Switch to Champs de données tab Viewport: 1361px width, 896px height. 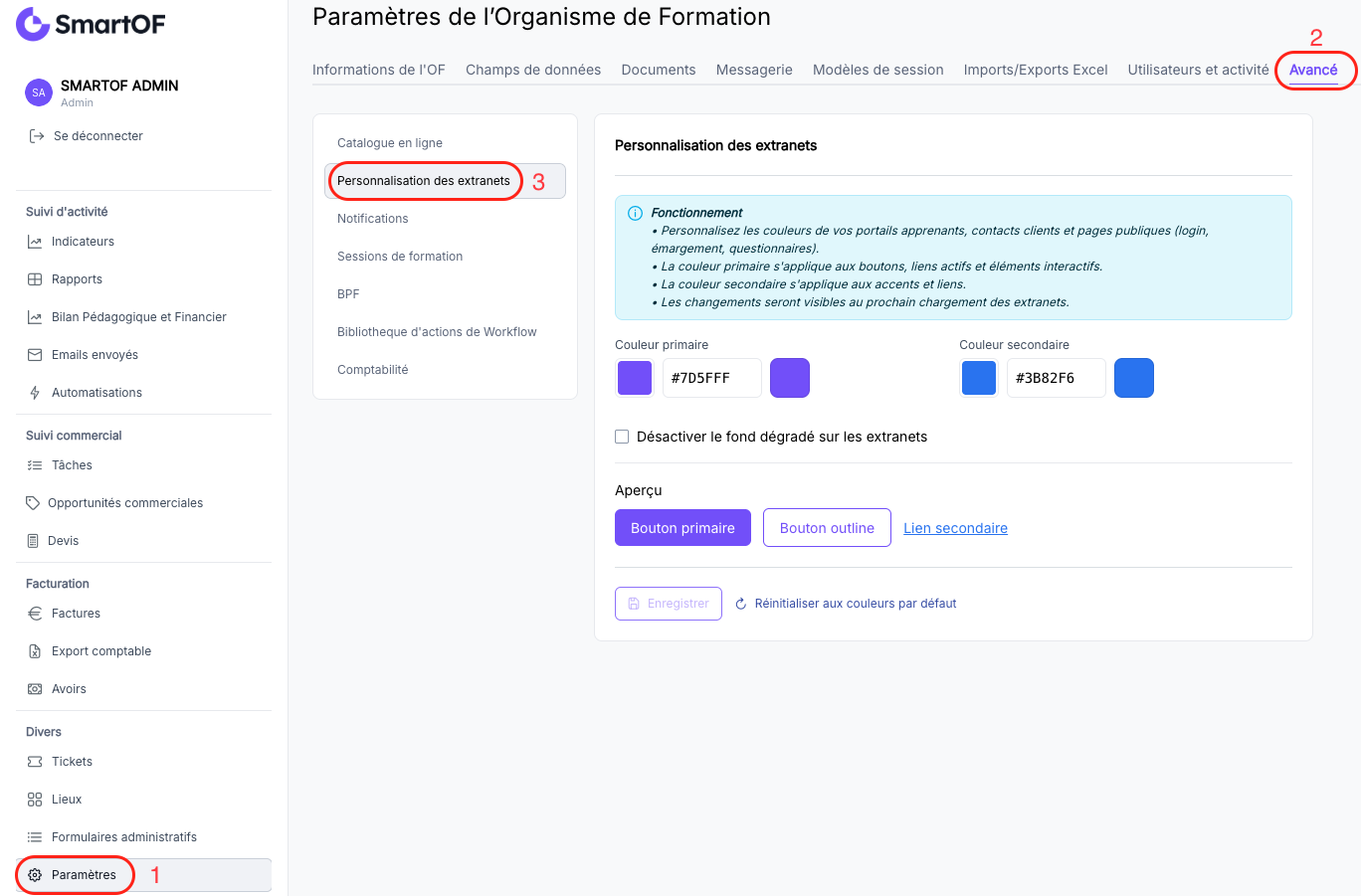pos(533,70)
